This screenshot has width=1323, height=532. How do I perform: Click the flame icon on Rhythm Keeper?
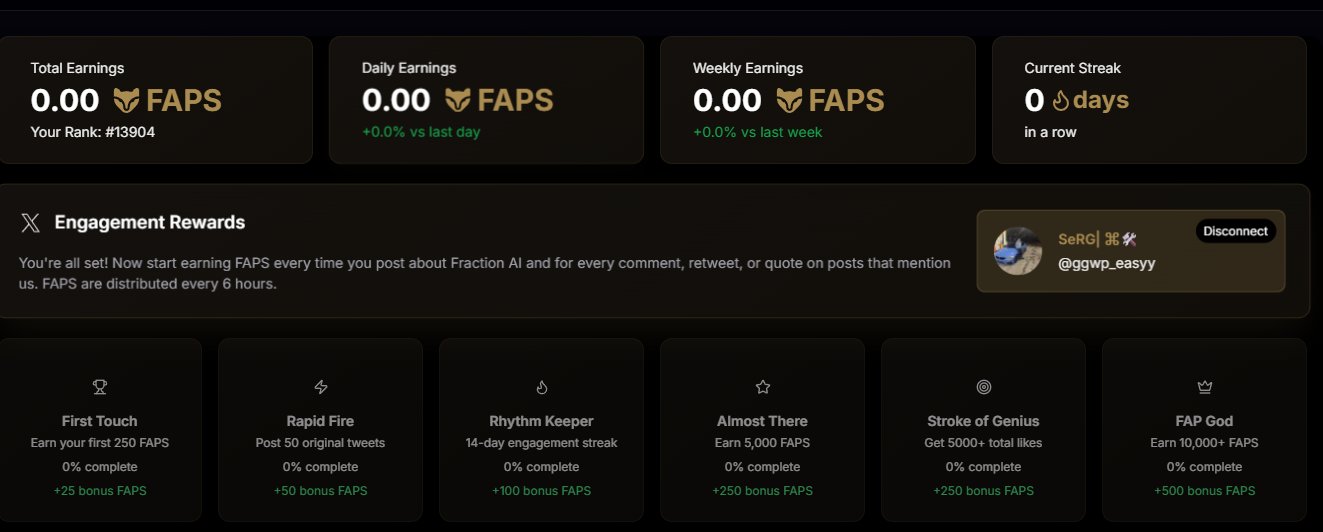click(x=541, y=386)
